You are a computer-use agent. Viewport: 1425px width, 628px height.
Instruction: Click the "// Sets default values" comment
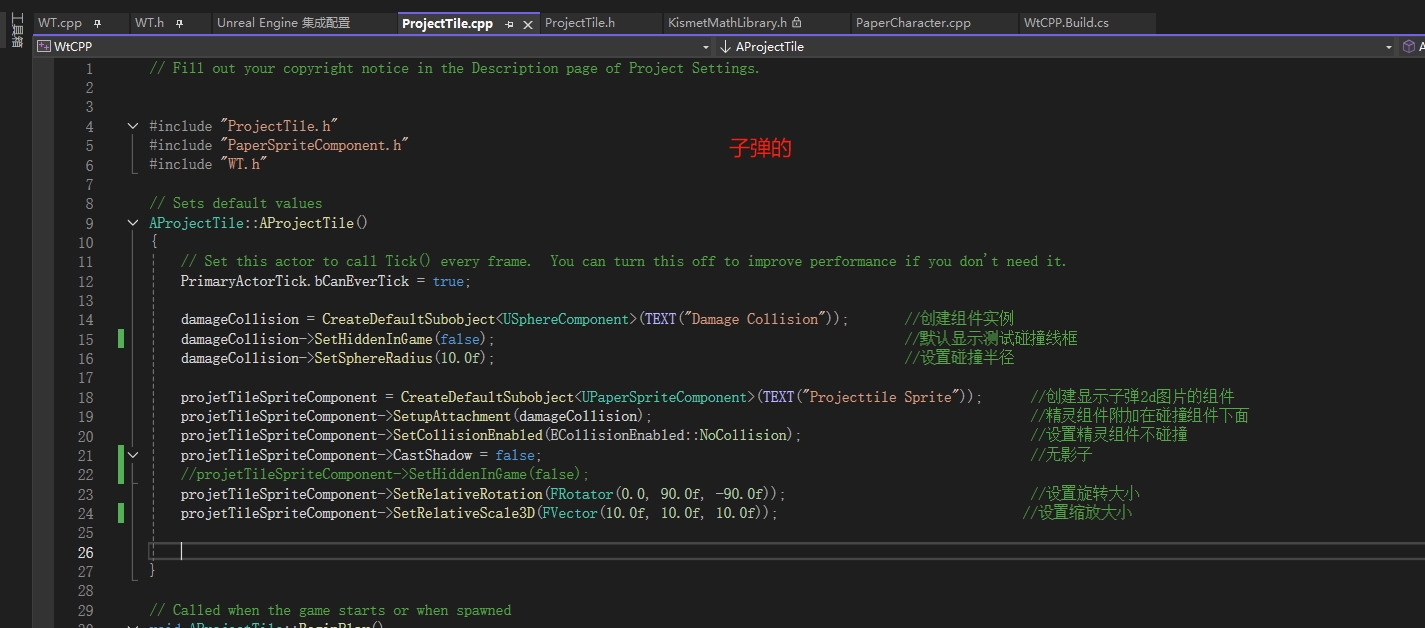[x=236, y=203]
